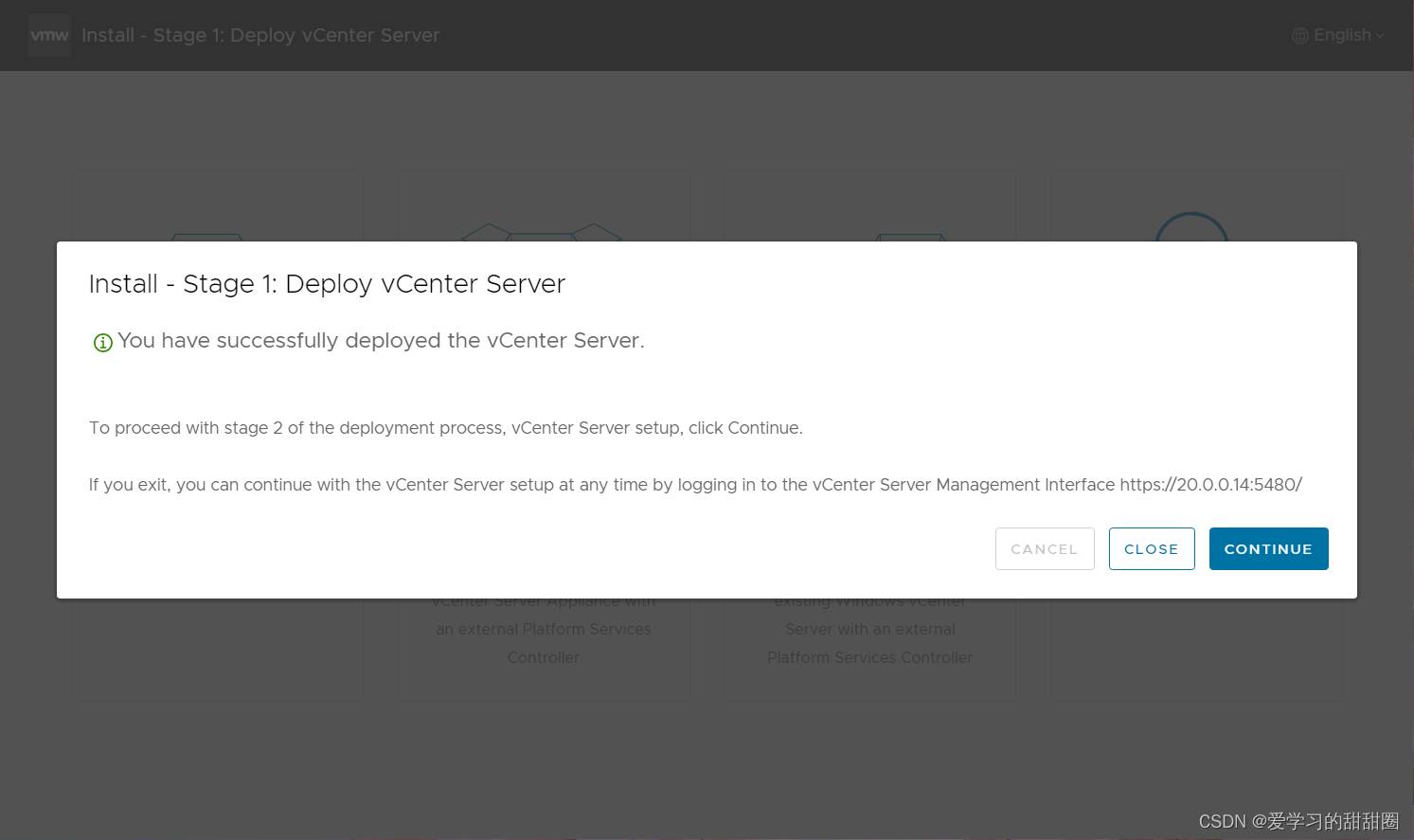Click the 'If you exit' instruction text

coord(696,484)
